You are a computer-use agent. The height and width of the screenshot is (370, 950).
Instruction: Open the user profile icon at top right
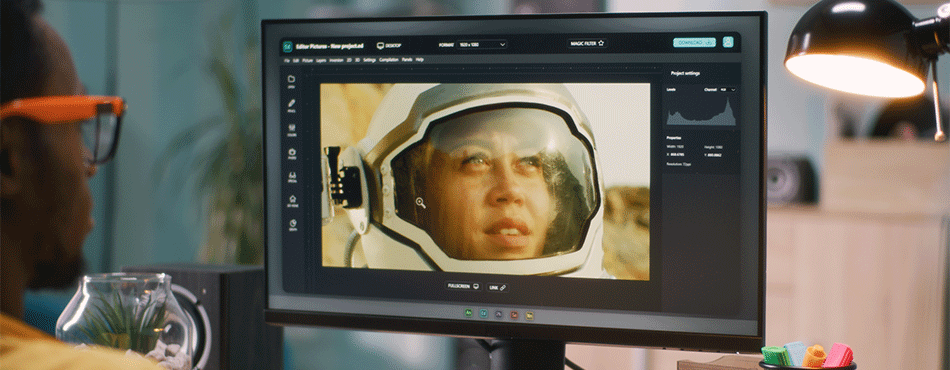(728, 42)
